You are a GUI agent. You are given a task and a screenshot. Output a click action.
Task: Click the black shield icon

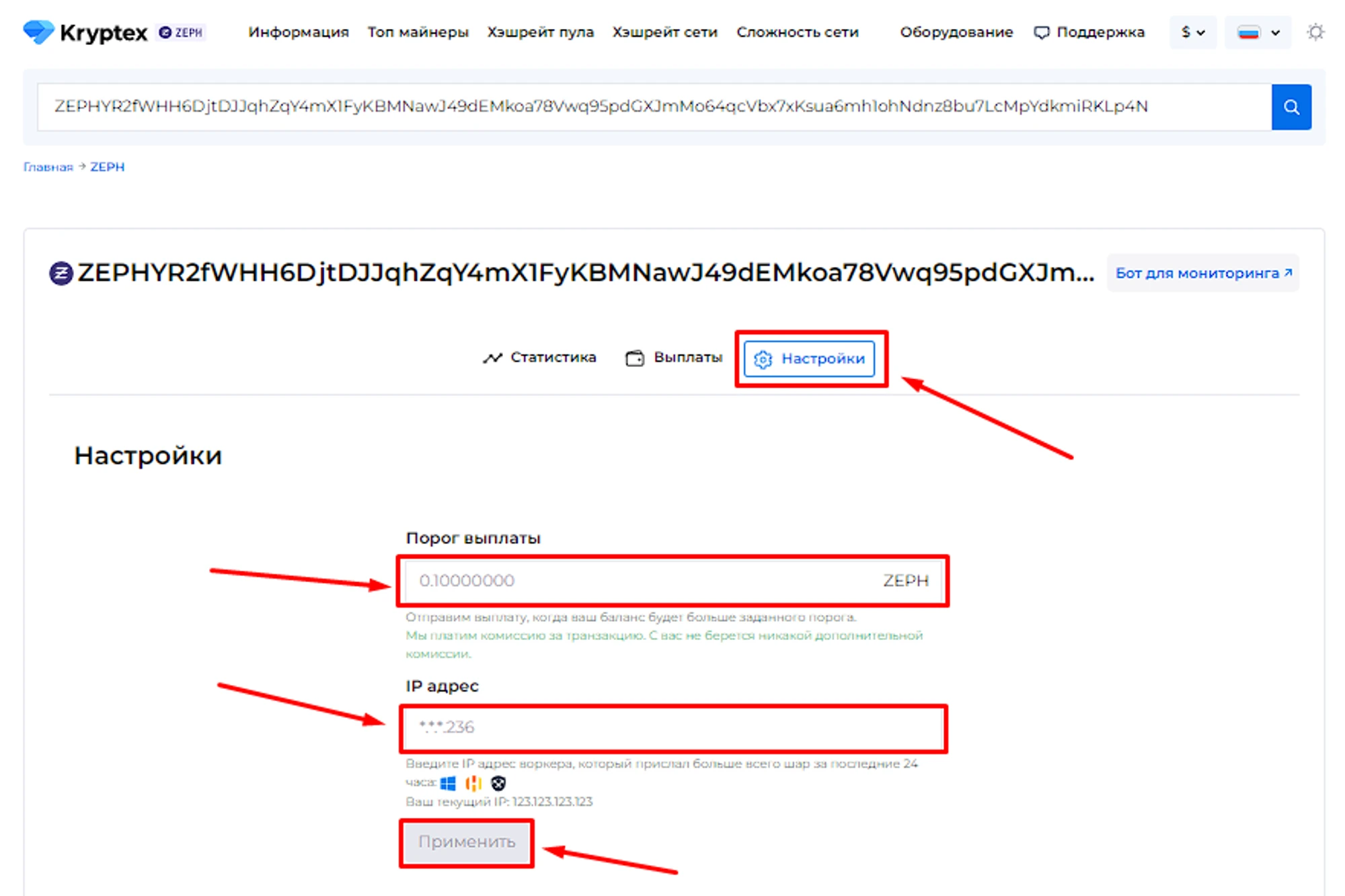[498, 783]
